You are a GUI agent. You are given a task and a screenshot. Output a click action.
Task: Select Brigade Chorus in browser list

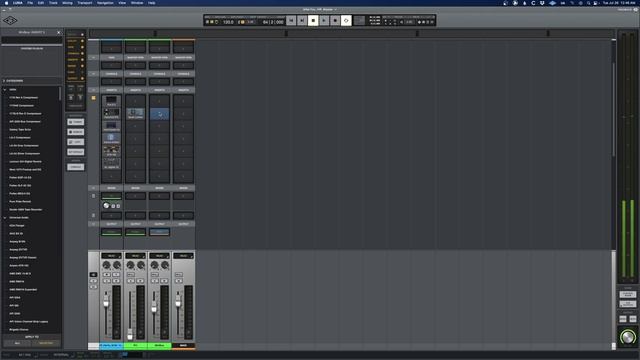[19, 330]
